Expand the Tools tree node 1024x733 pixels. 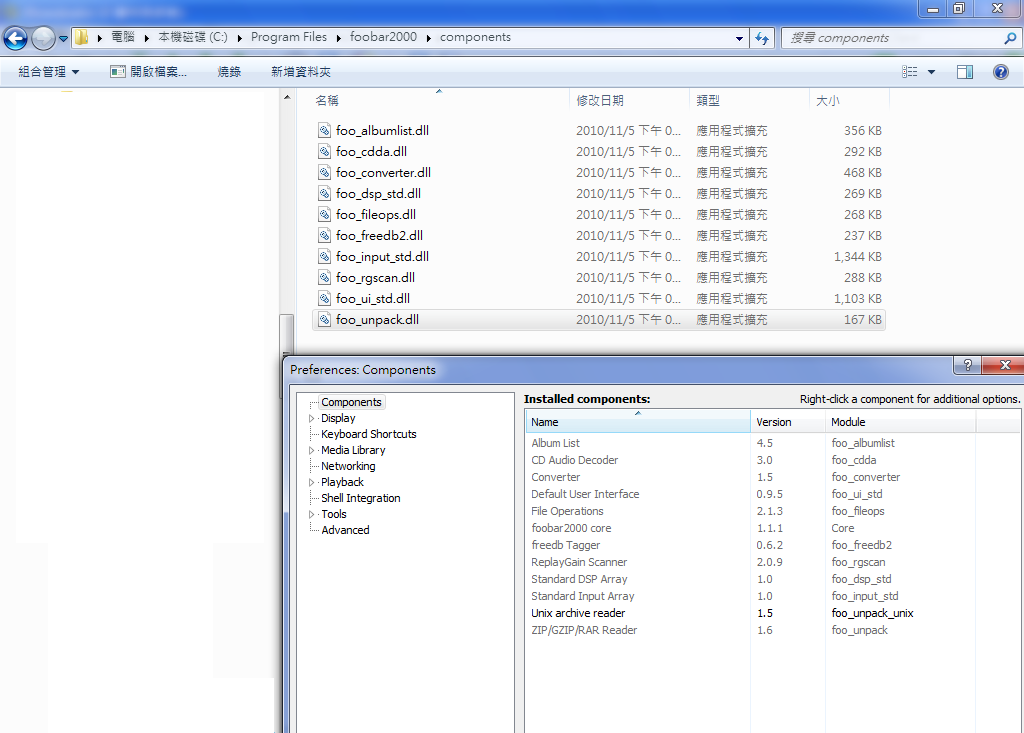tap(312, 515)
